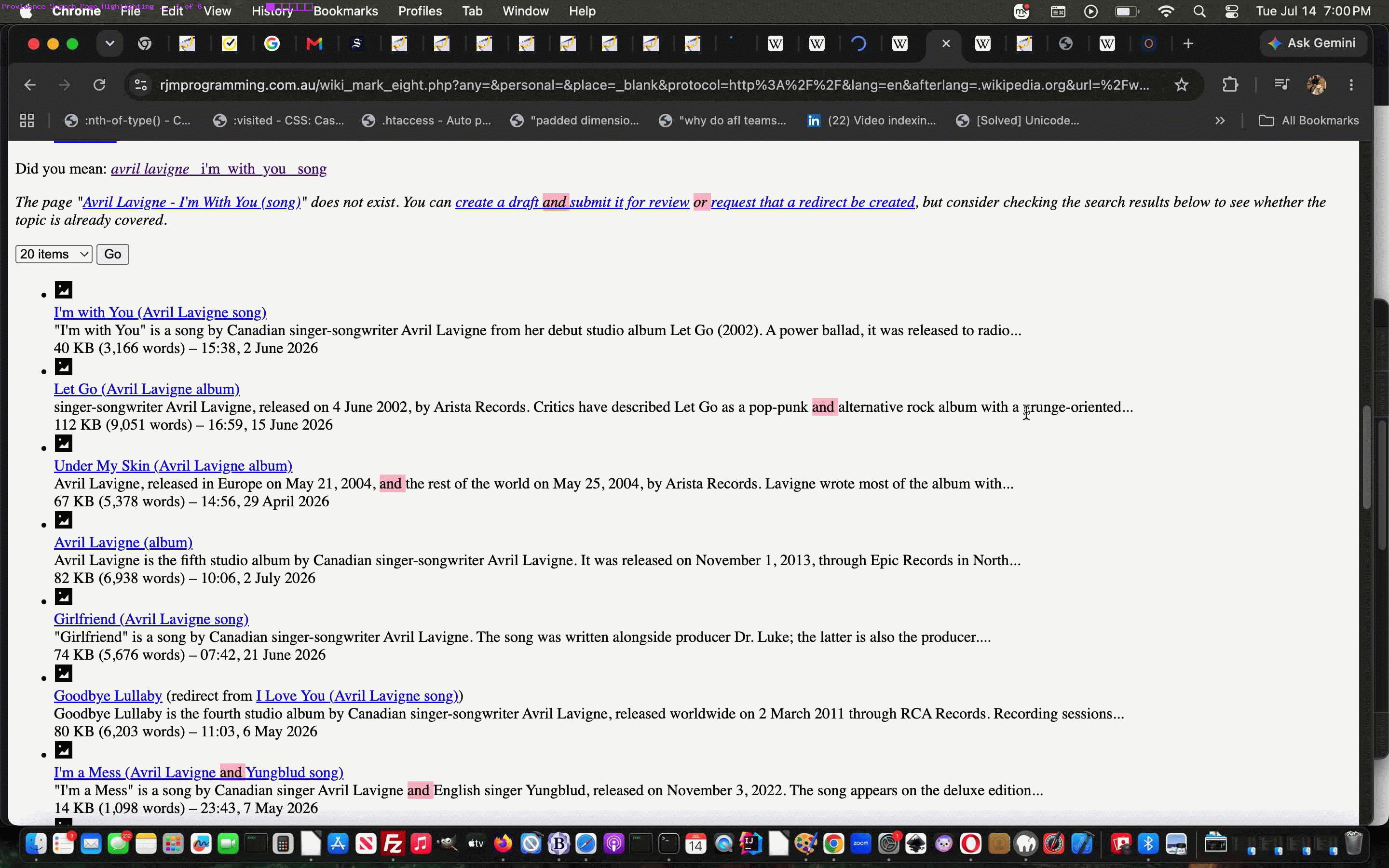
Task: Click the Go button
Action: tap(112, 254)
